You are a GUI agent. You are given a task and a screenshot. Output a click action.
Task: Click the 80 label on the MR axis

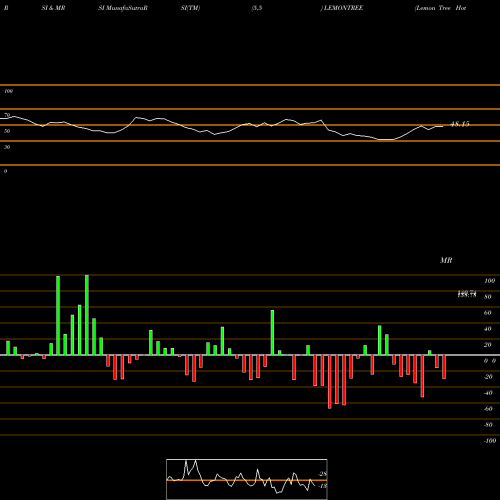click(488, 297)
